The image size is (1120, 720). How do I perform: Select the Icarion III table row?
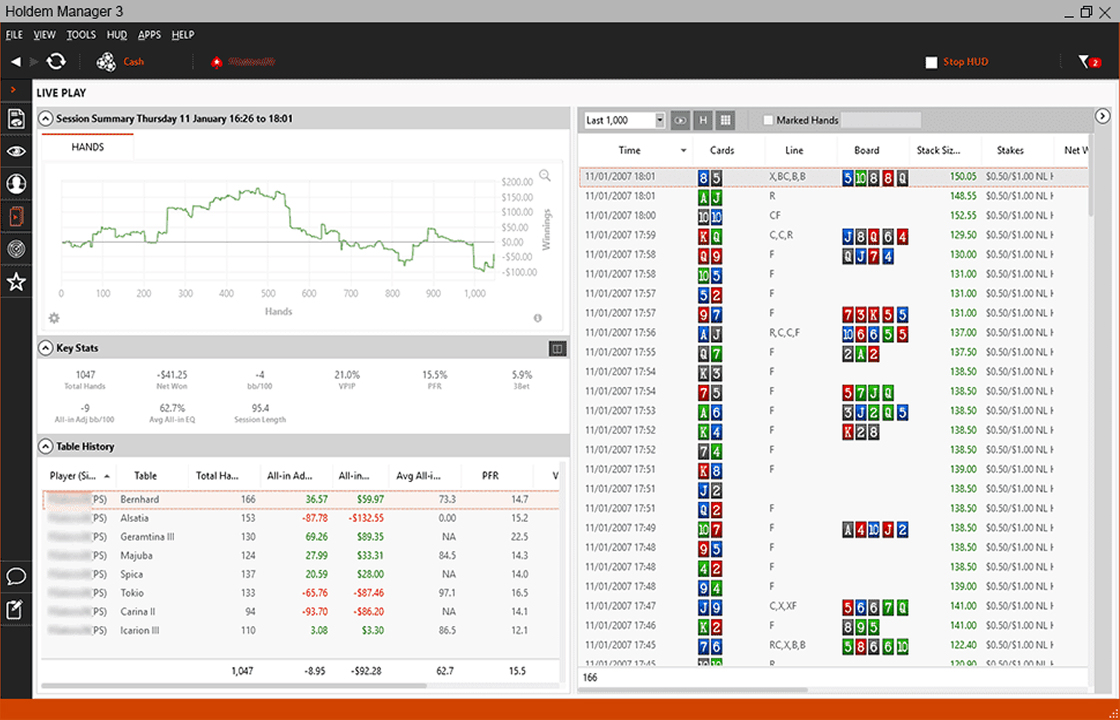pyautogui.click(x=300, y=630)
